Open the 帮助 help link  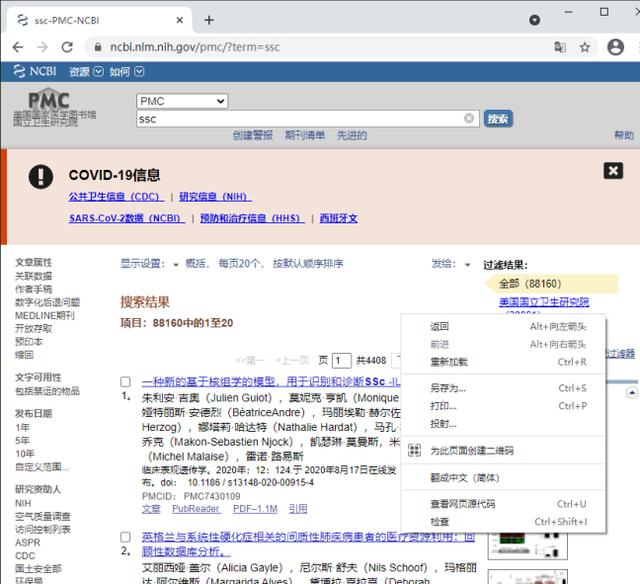click(624, 135)
